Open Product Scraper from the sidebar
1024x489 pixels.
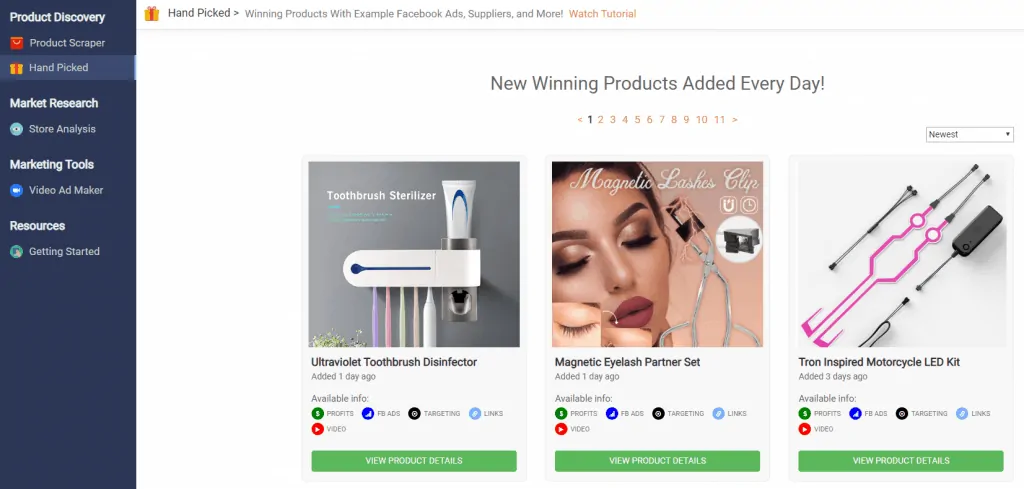pyautogui.click(x=67, y=43)
